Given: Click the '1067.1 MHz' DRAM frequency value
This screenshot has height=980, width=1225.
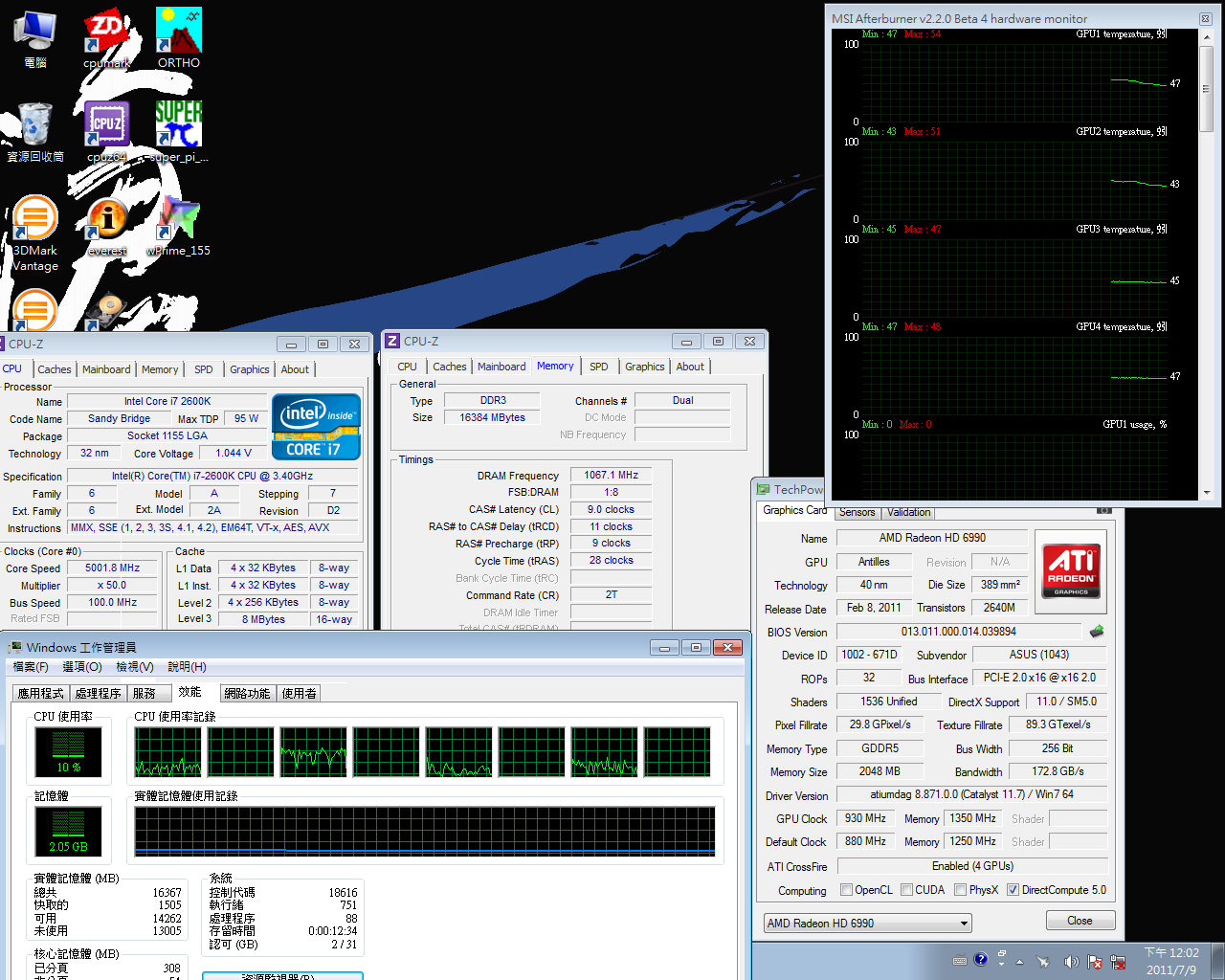Looking at the screenshot, I should coord(612,475).
